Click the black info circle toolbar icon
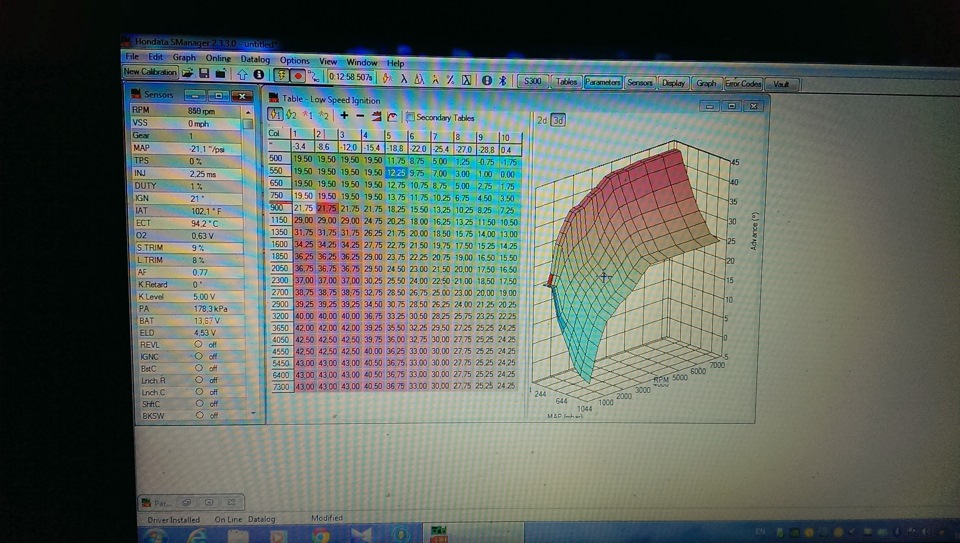The height and width of the screenshot is (543, 960). click(x=258, y=75)
